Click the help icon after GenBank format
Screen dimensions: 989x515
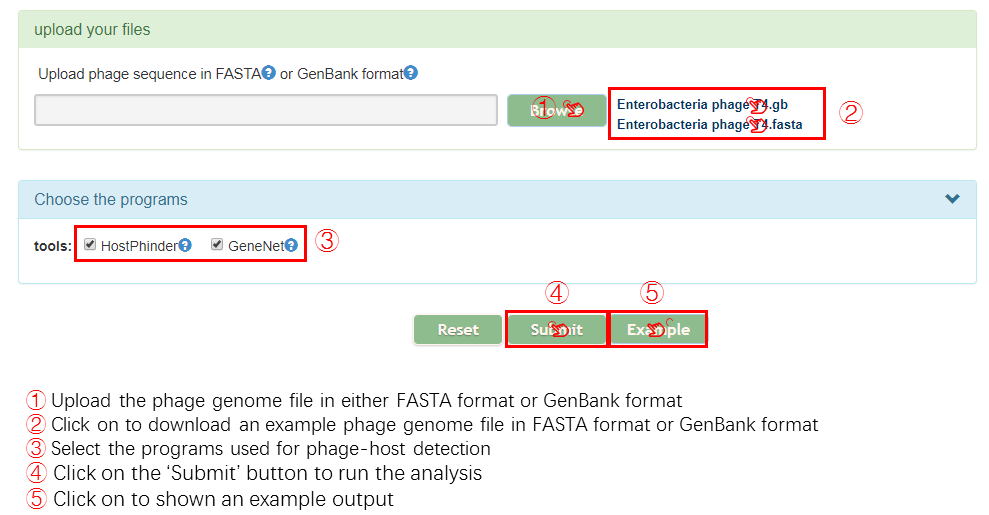pos(411,73)
